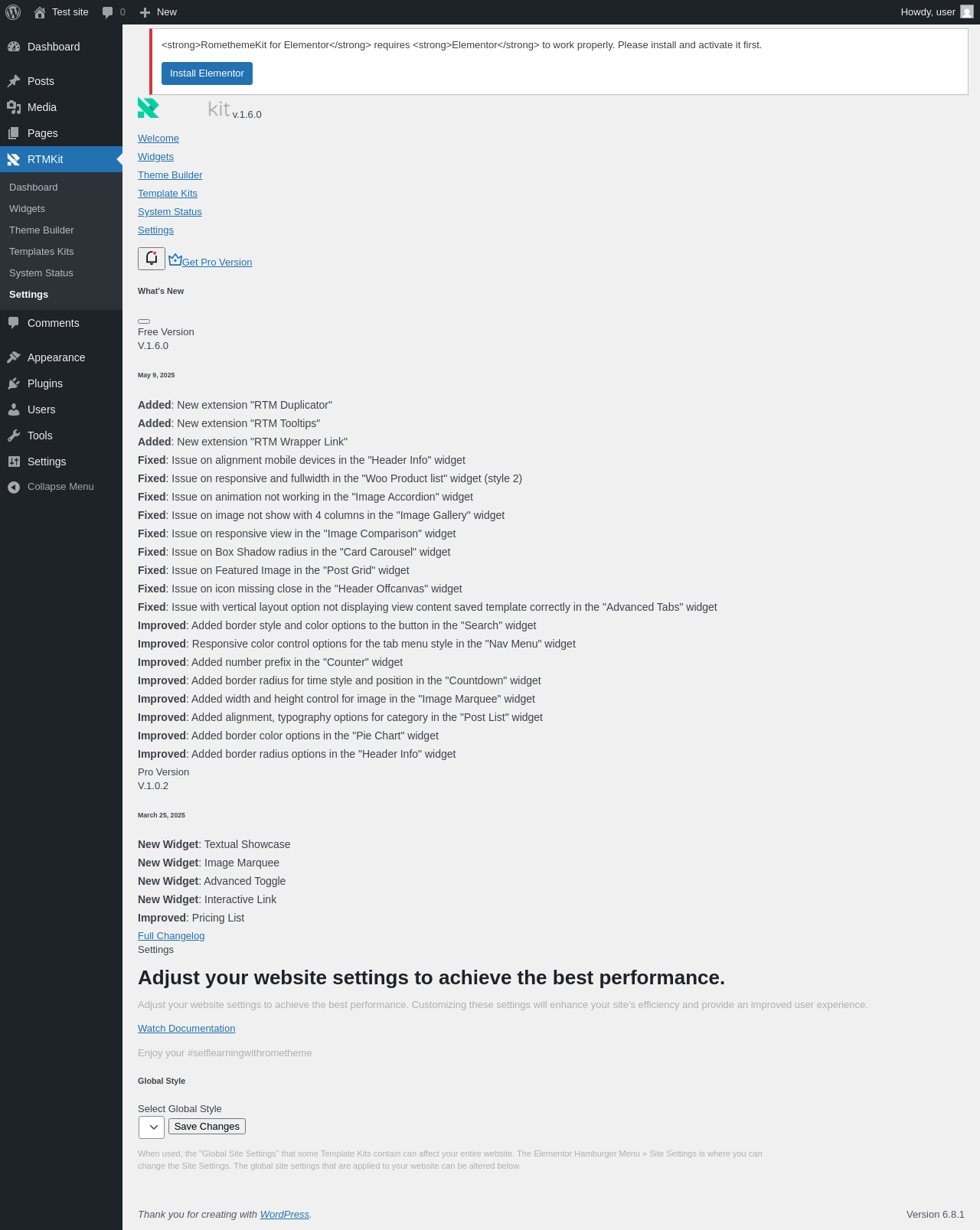Click the crown icon beside Get Pro Version
The width and height of the screenshot is (980, 1230).
pos(175,259)
